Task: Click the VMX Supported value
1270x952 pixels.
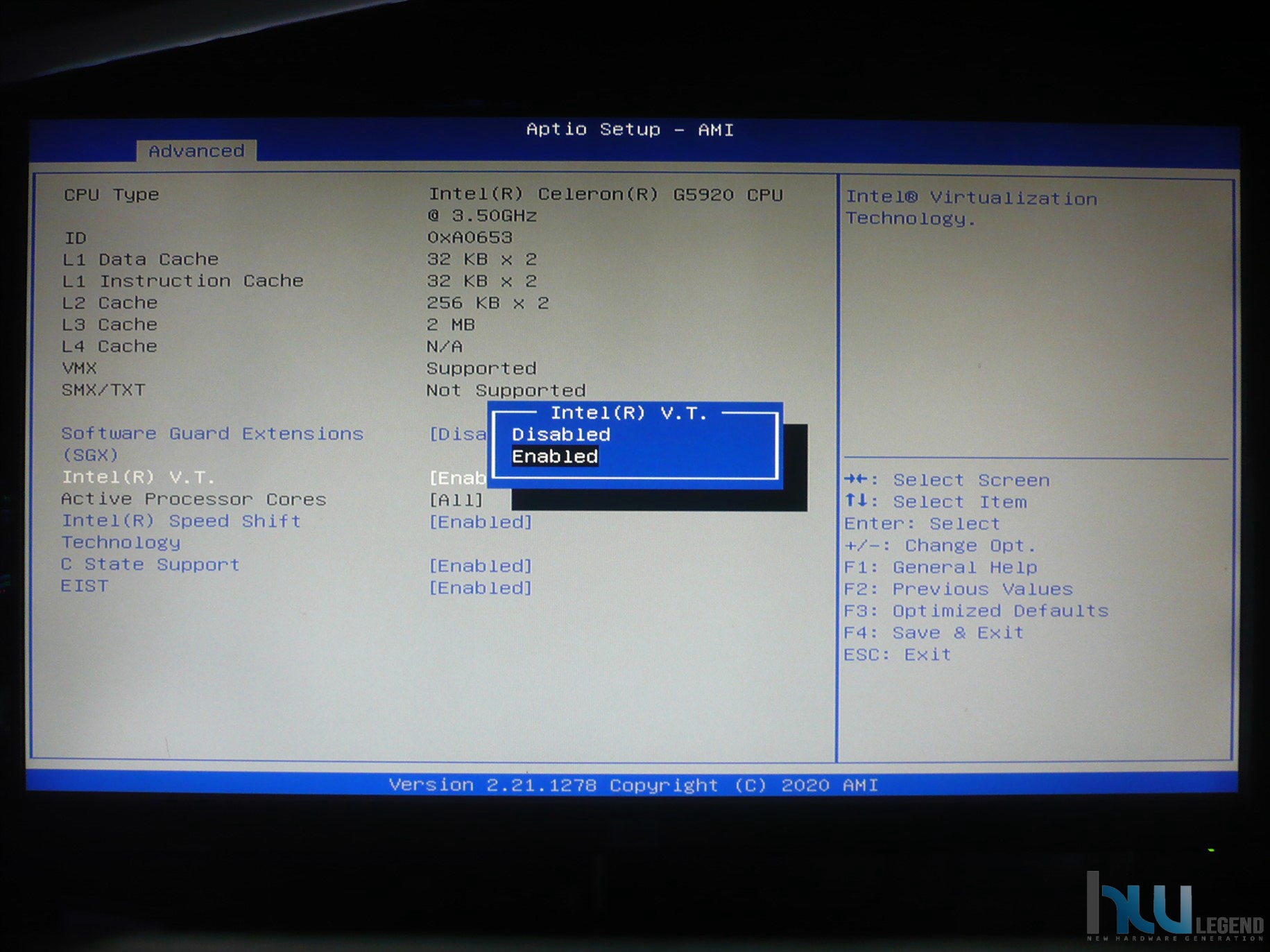Action: tap(481, 368)
